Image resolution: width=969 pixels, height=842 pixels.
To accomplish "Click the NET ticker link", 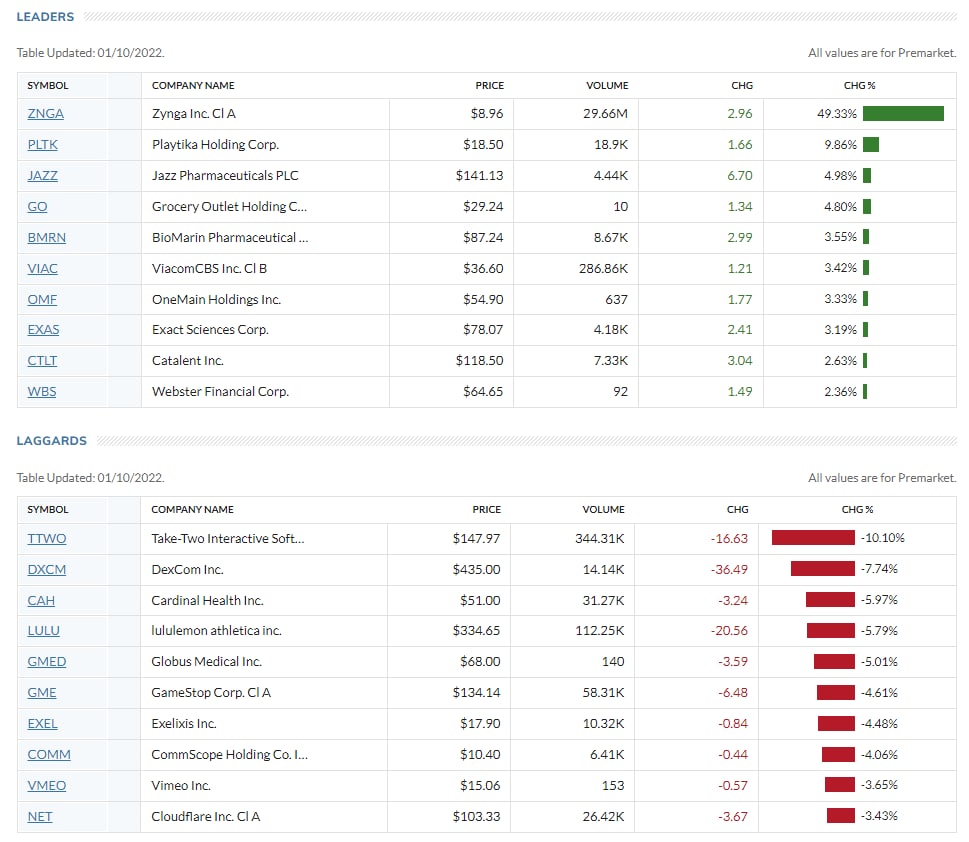I will click(39, 817).
